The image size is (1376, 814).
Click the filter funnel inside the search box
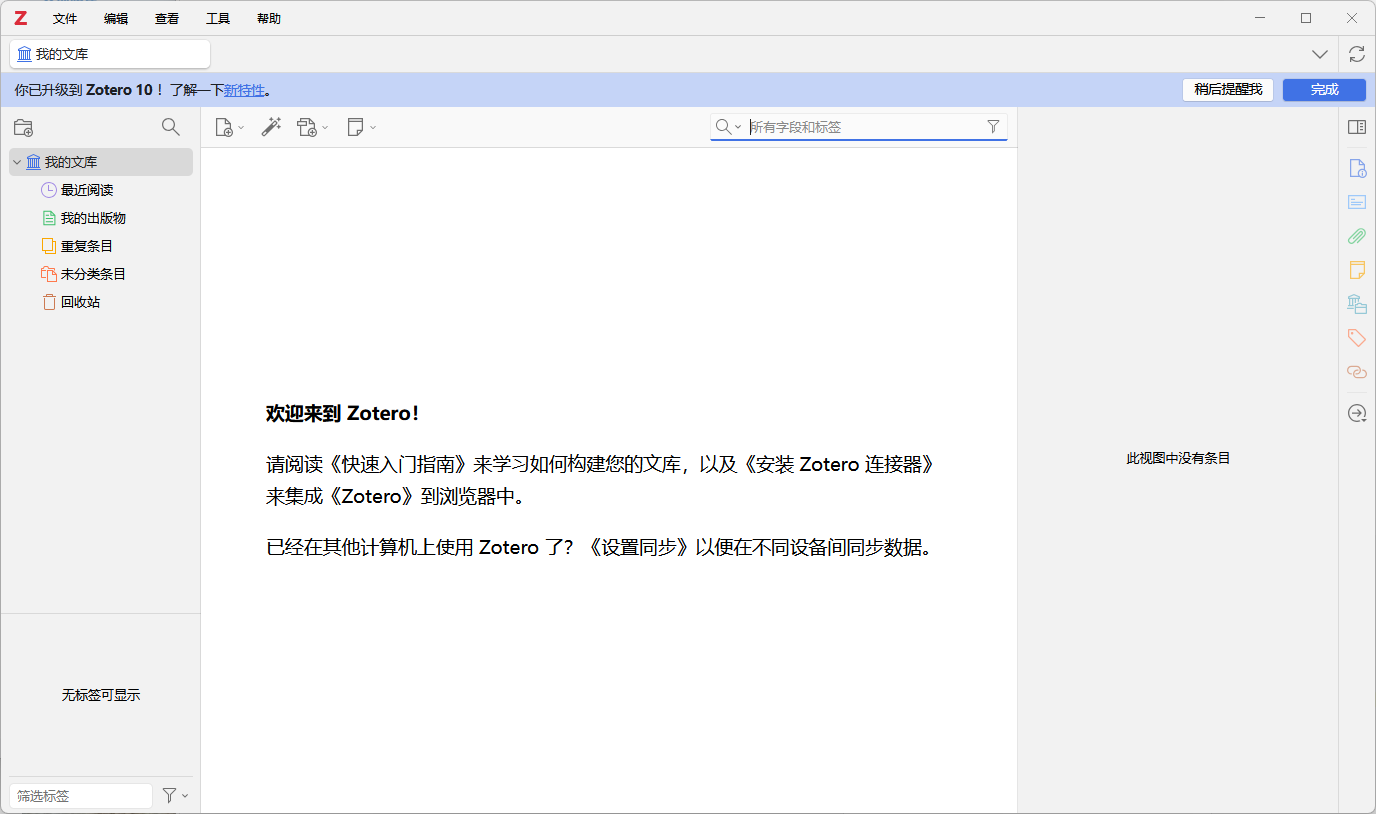click(x=993, y=127)
